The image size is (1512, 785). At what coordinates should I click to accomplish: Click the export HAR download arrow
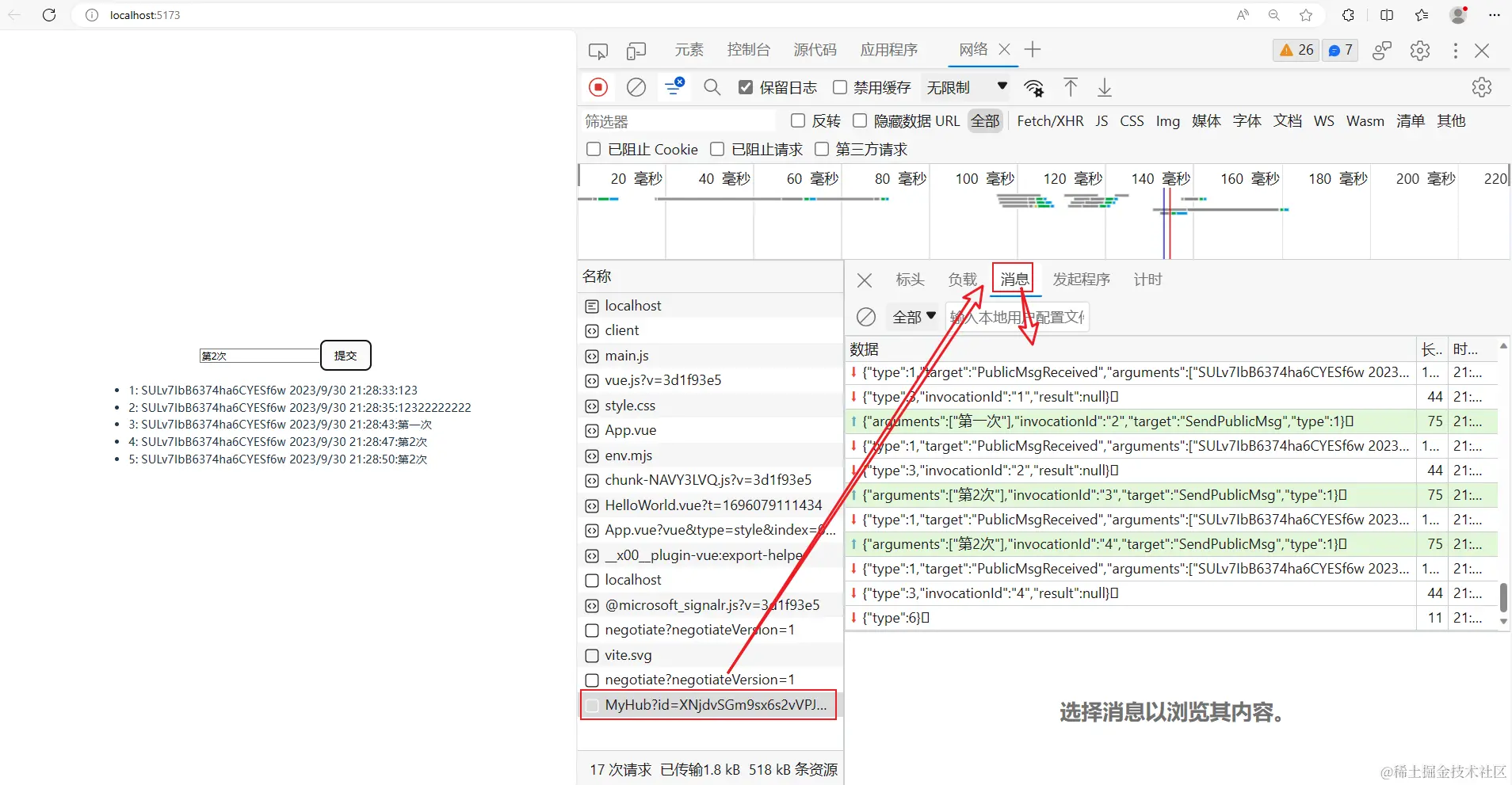tap(1105, 87)
